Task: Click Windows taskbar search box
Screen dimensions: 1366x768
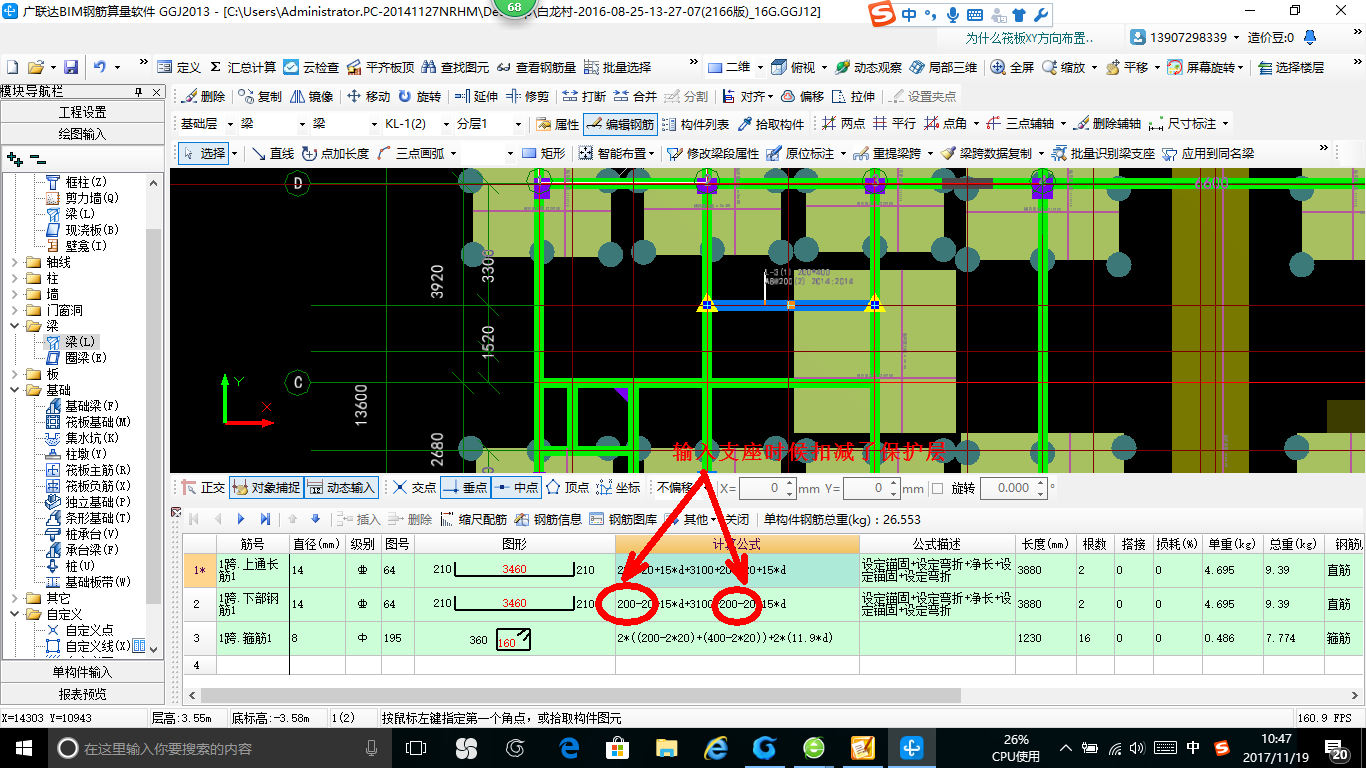Action: coord(220,748)
